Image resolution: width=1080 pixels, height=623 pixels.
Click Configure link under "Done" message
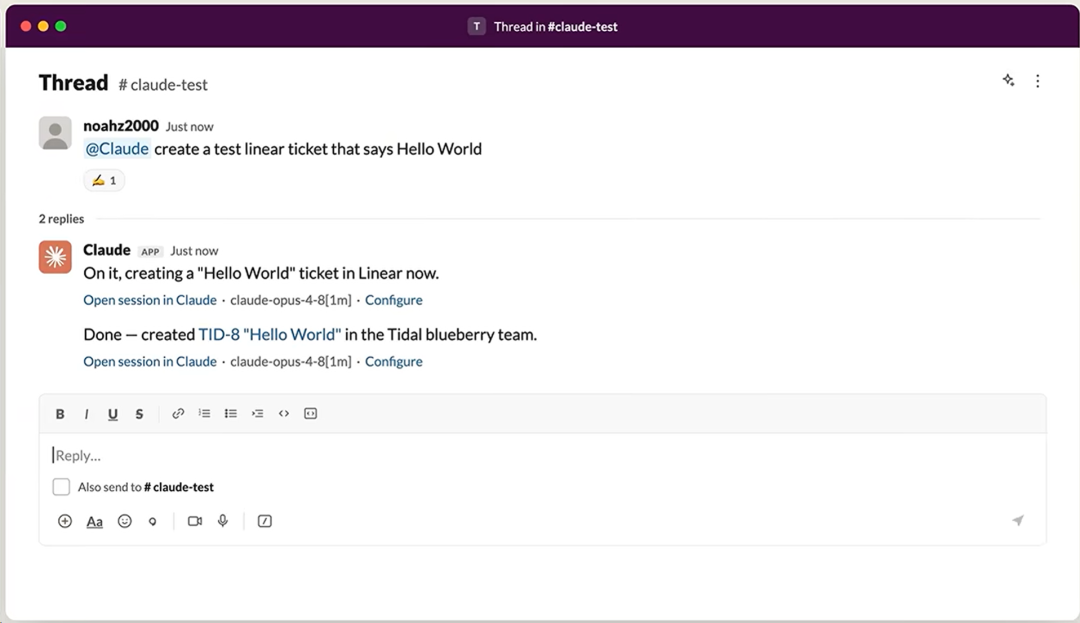click(x=394, y=361)
